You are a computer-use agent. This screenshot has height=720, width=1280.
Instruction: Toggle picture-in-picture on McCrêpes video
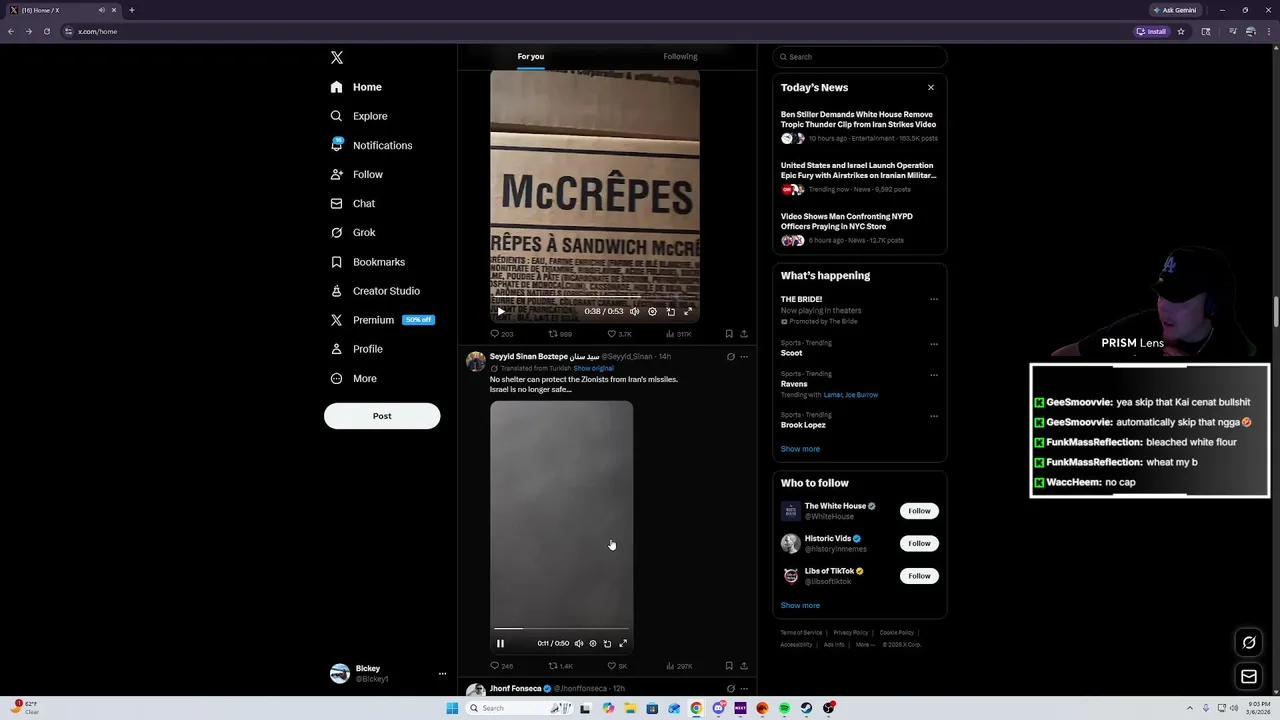(670, 311)
